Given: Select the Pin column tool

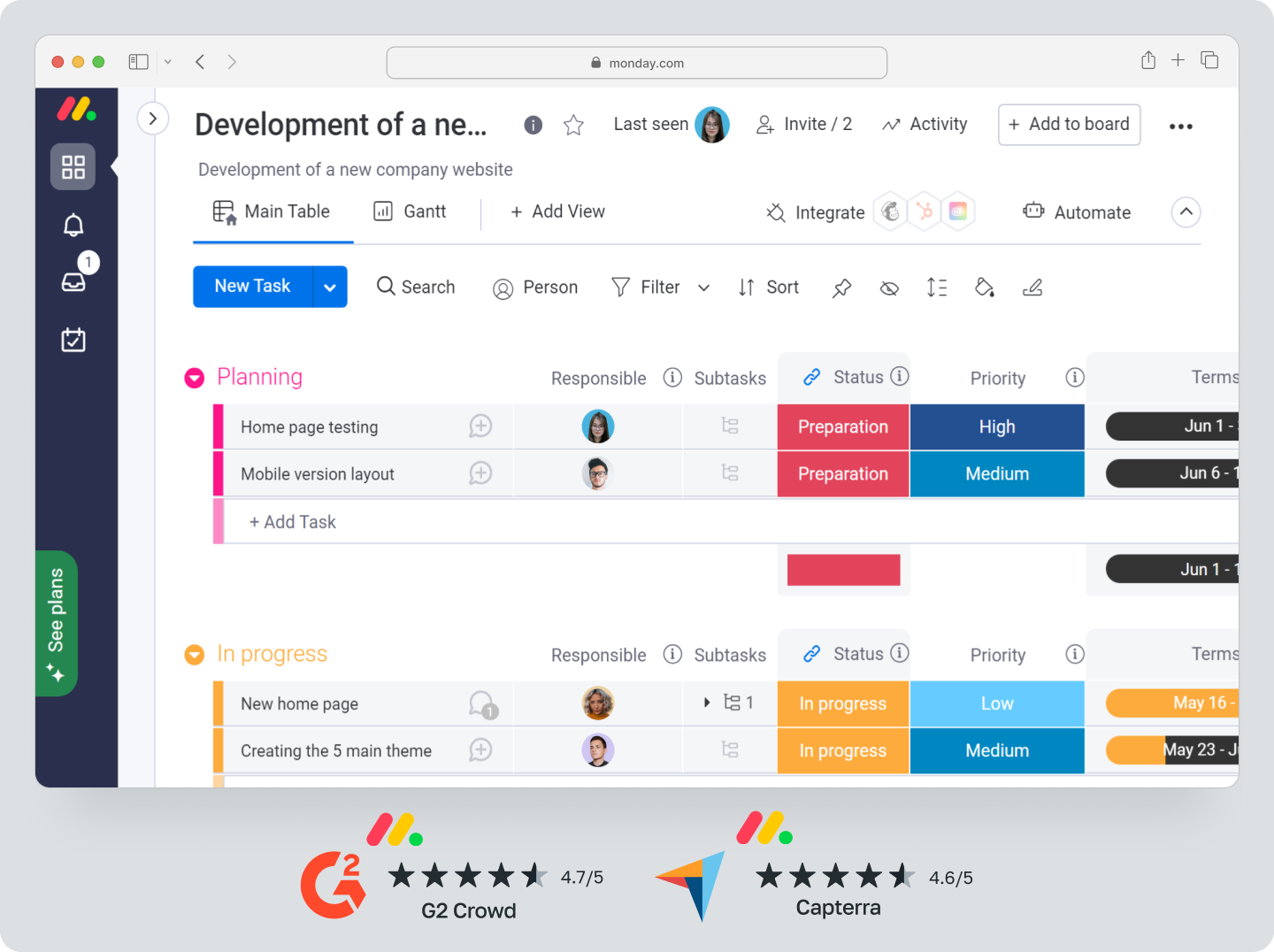Looking at the screenshot, I should [841, 288].
